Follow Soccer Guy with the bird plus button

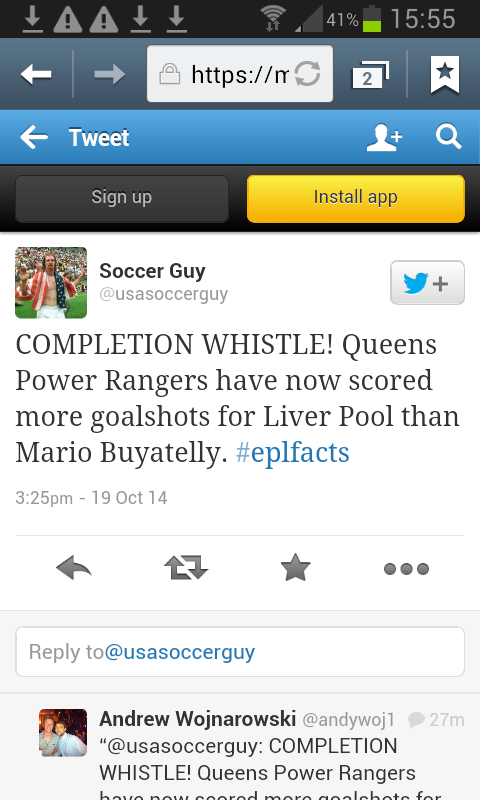point(427,283)
